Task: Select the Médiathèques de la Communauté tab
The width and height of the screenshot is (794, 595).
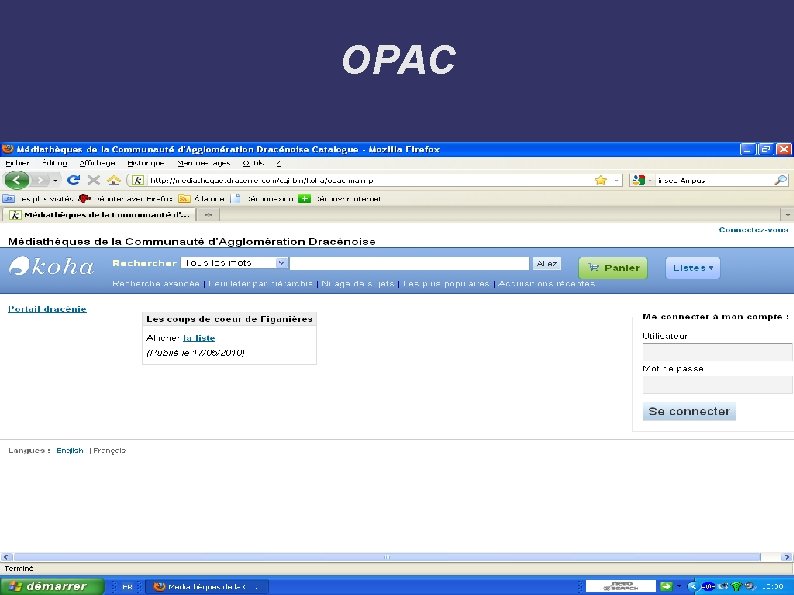Action: [99, 215]
